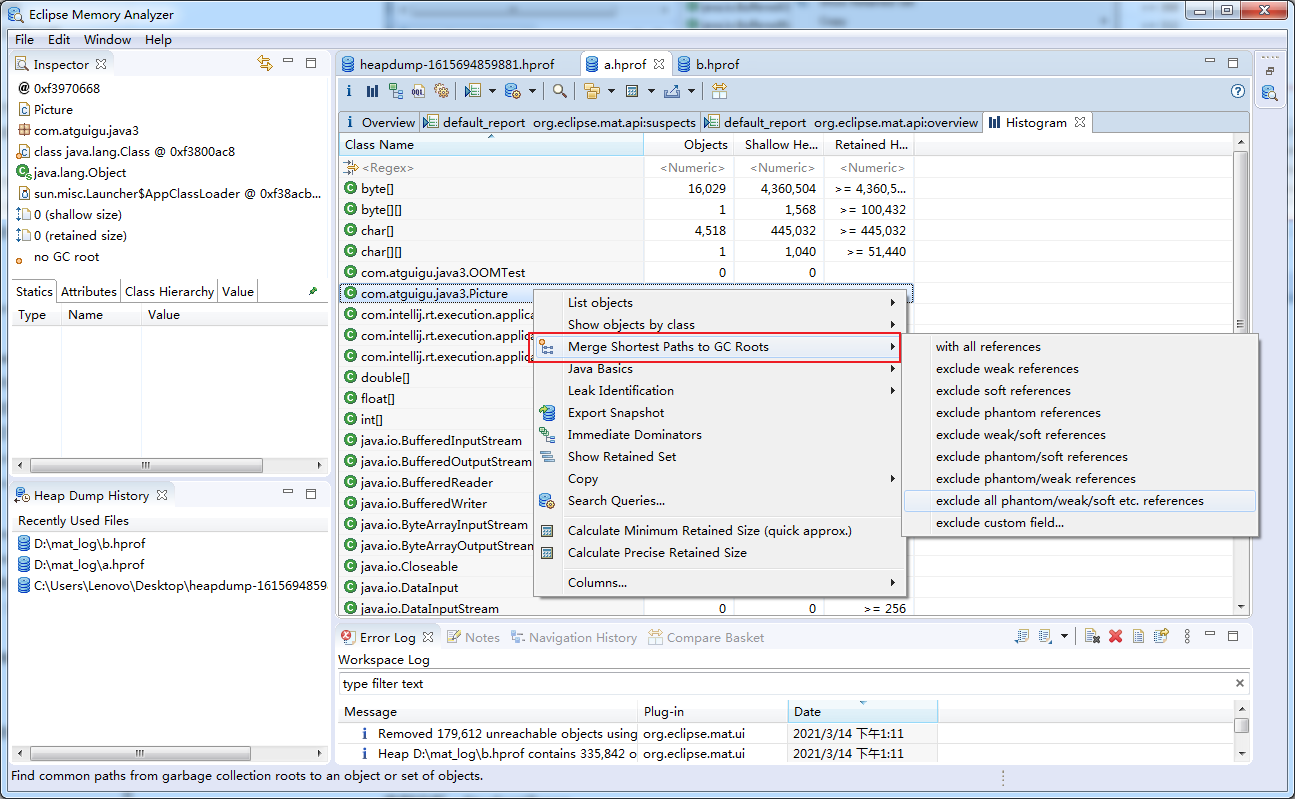Open dropdown arrow beside Query Browser icon
Screen dimensions: 1295x799
click(532, 91)
